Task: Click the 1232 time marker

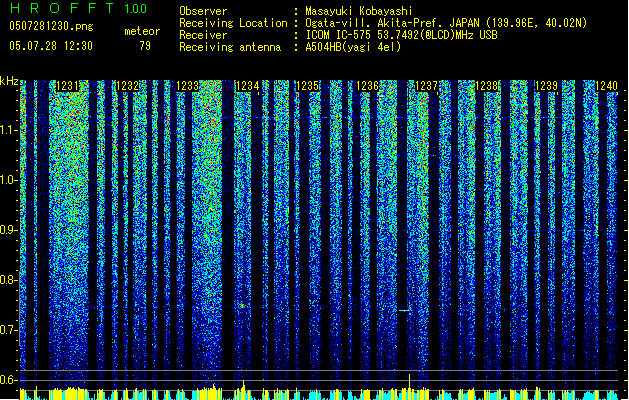Action: tap(128, 86)
